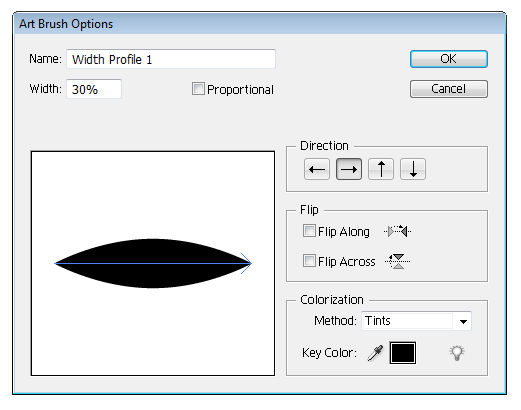Image resolution: width=521 pixels, height=410 pixels.
Task: Confirm the dialog with OK
Action: [449, 59]
